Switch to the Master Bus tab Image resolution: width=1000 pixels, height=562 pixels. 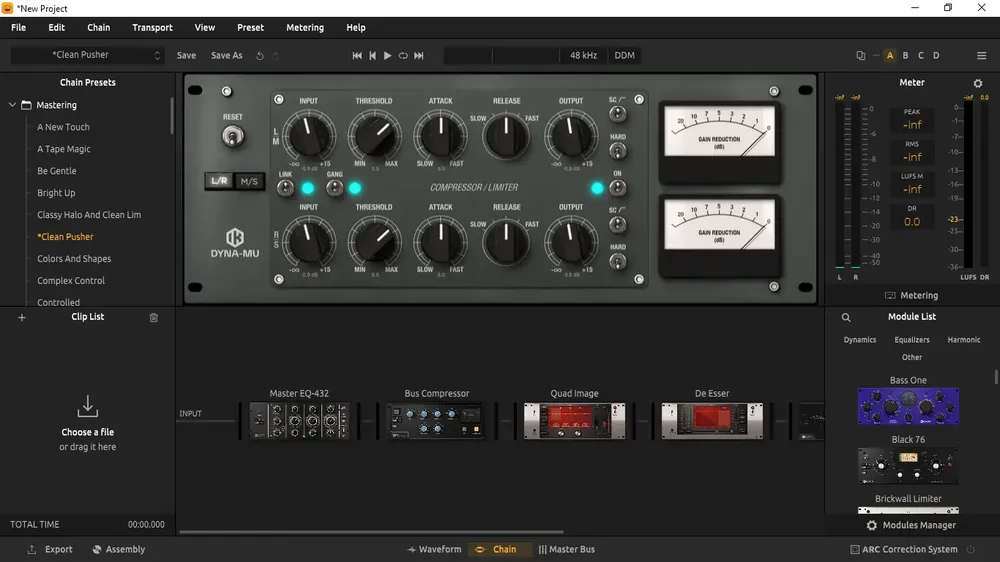(566, 549)
